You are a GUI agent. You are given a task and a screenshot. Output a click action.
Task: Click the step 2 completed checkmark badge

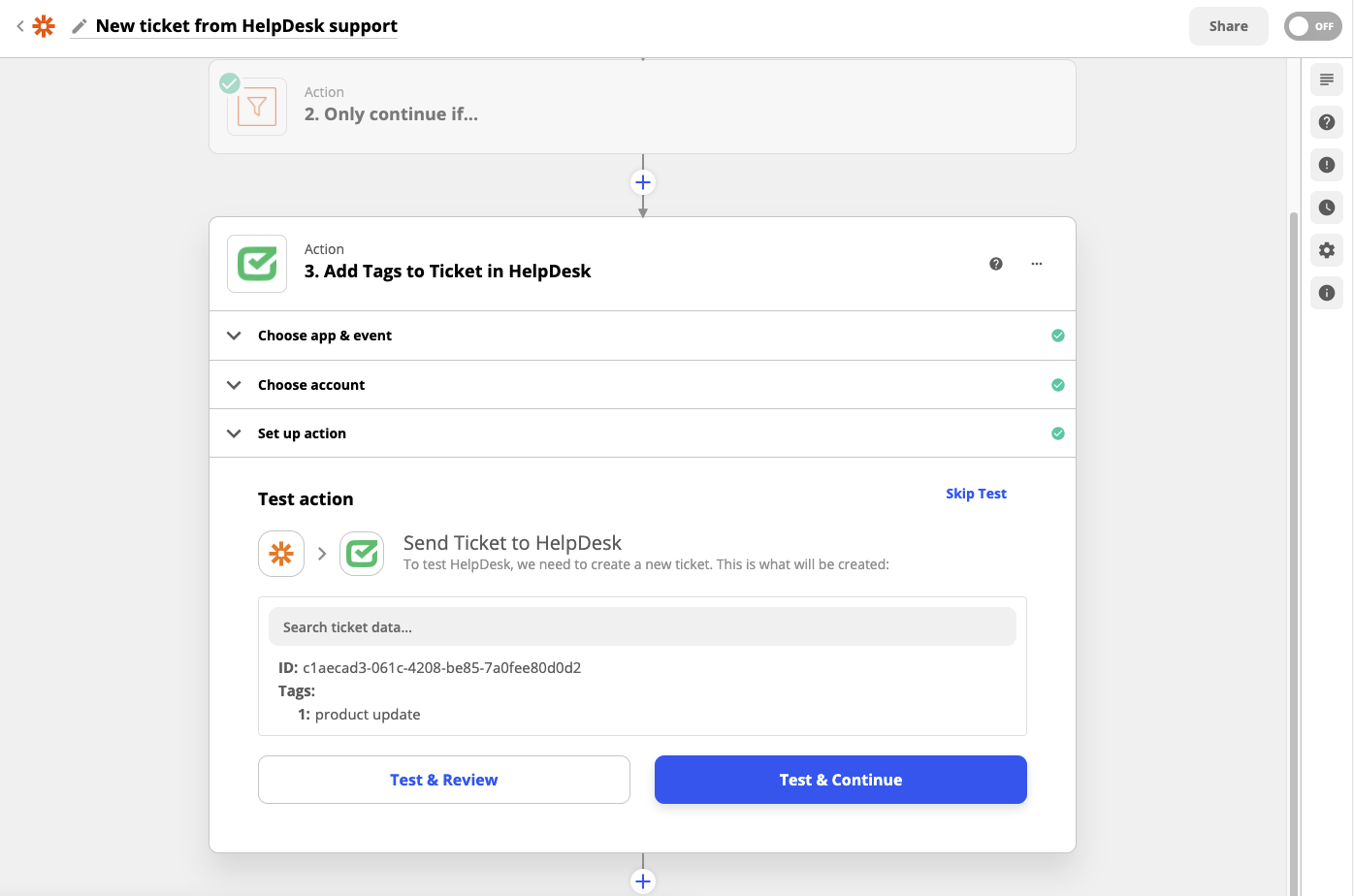point(230,83)
